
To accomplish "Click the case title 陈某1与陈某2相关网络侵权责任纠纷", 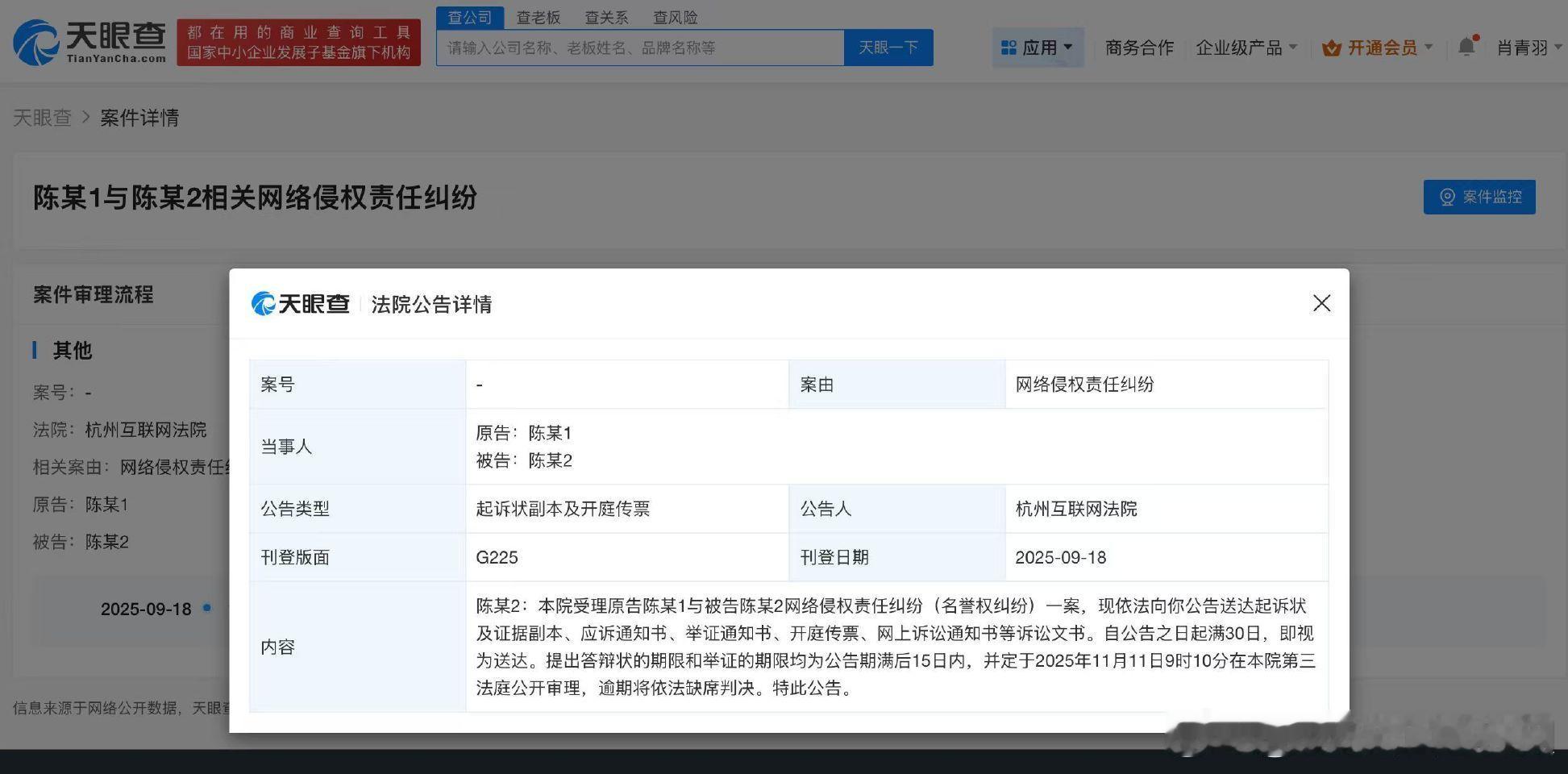I will coord(255,198).
